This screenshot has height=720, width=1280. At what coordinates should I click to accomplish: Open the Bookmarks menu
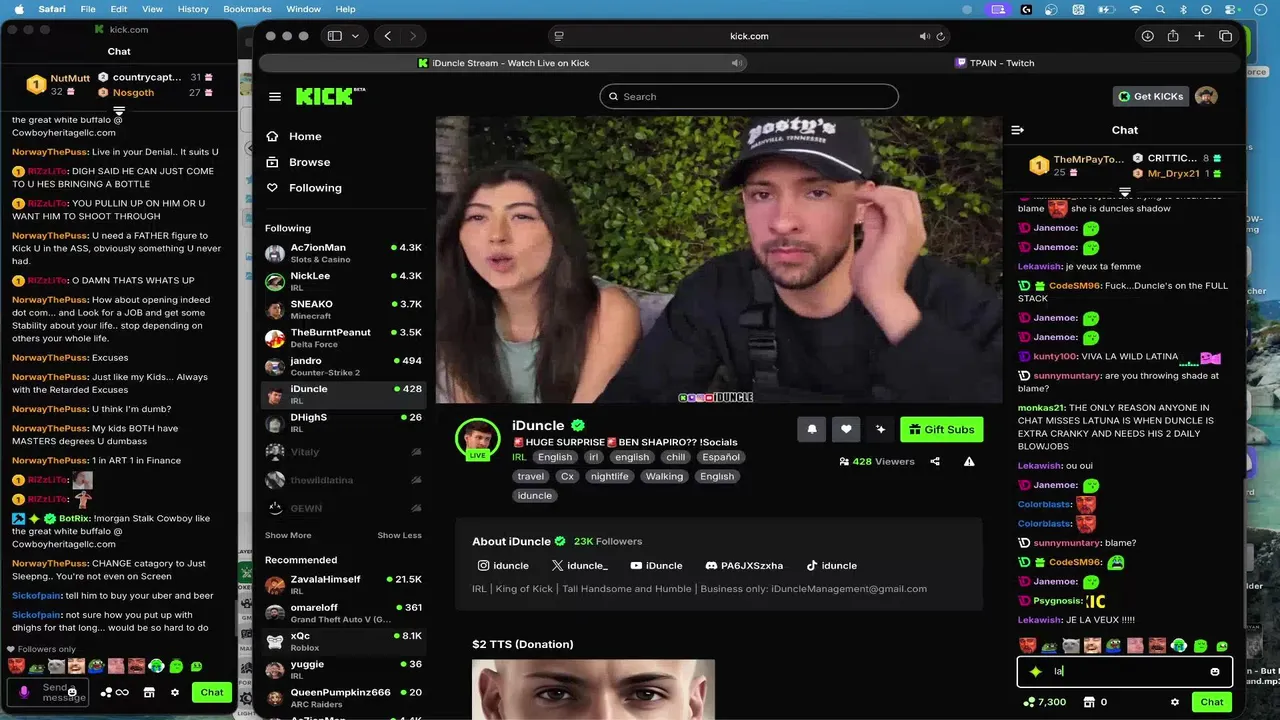coord(247,9)
